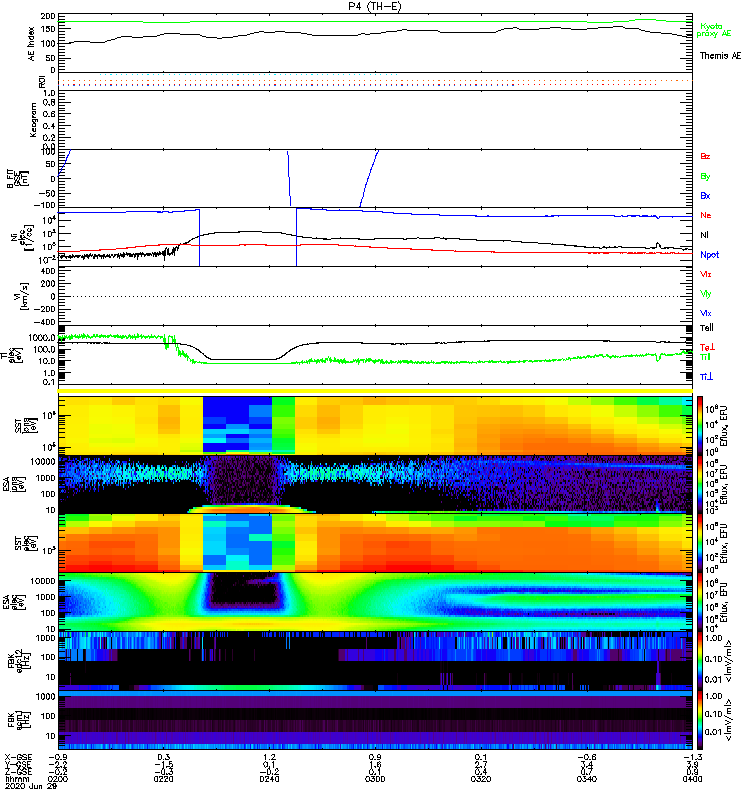This screenshot has height=800, width=750.
Task: Click the "0200" time tick label
Action: coord(57,779)
